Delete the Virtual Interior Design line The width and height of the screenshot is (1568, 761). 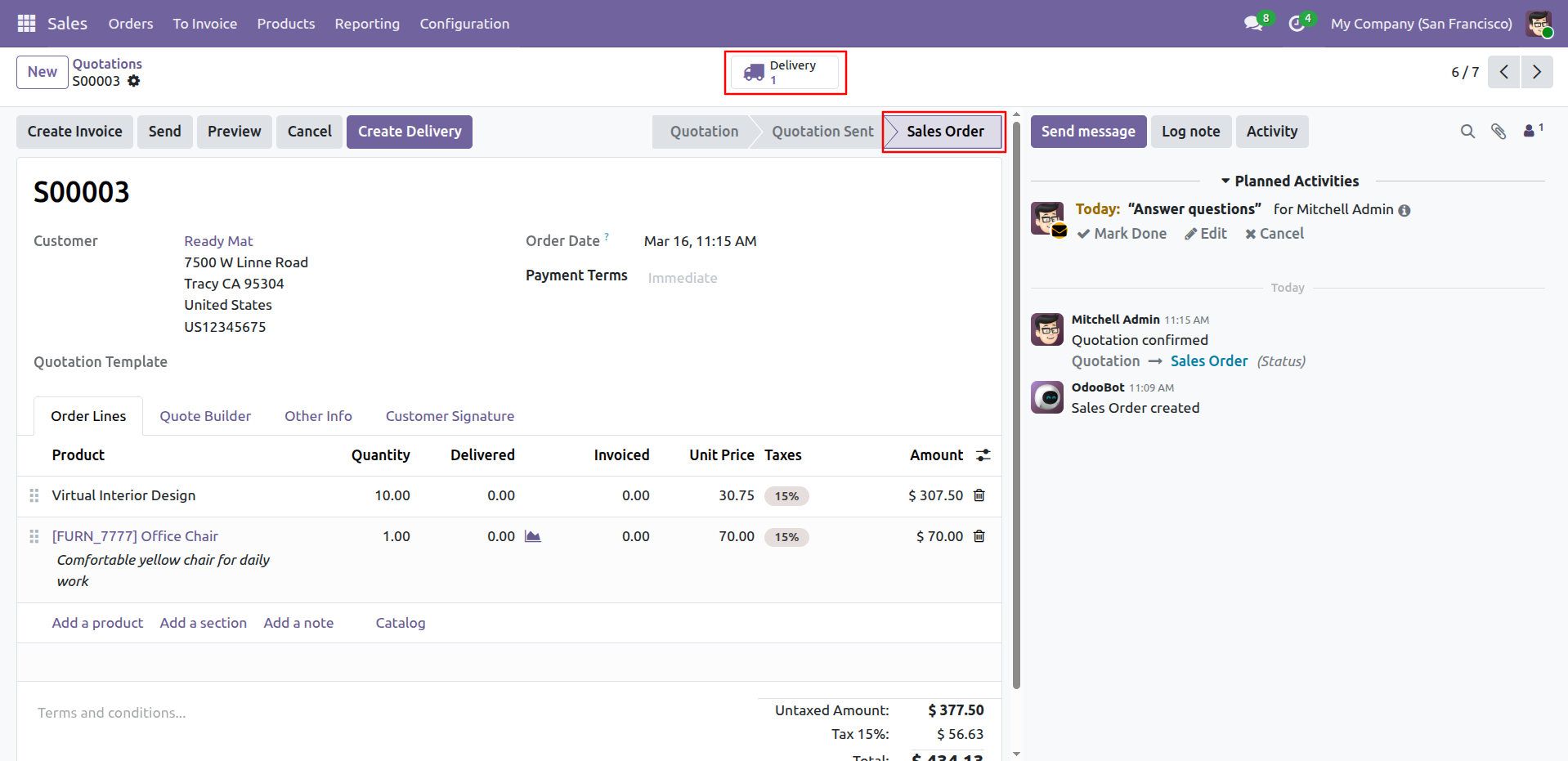(979, 495)
